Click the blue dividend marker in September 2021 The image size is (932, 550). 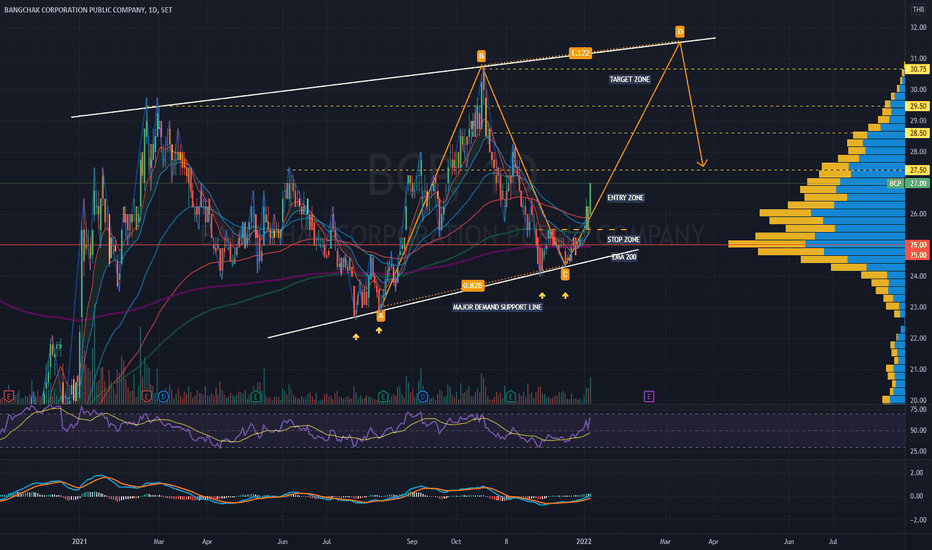click(423, 396)
